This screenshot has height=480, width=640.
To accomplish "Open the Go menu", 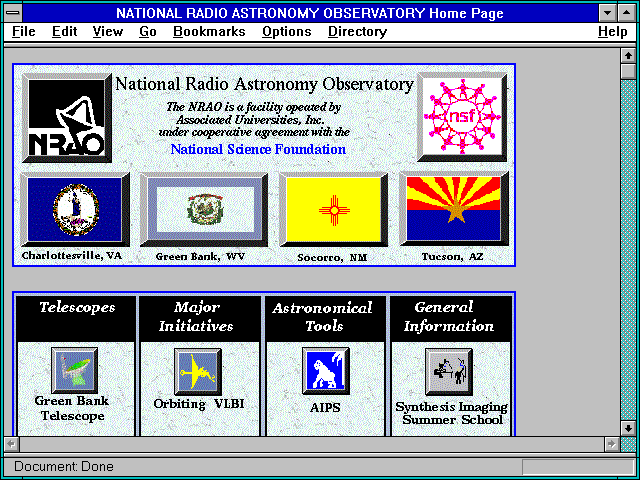I will 148,31.
